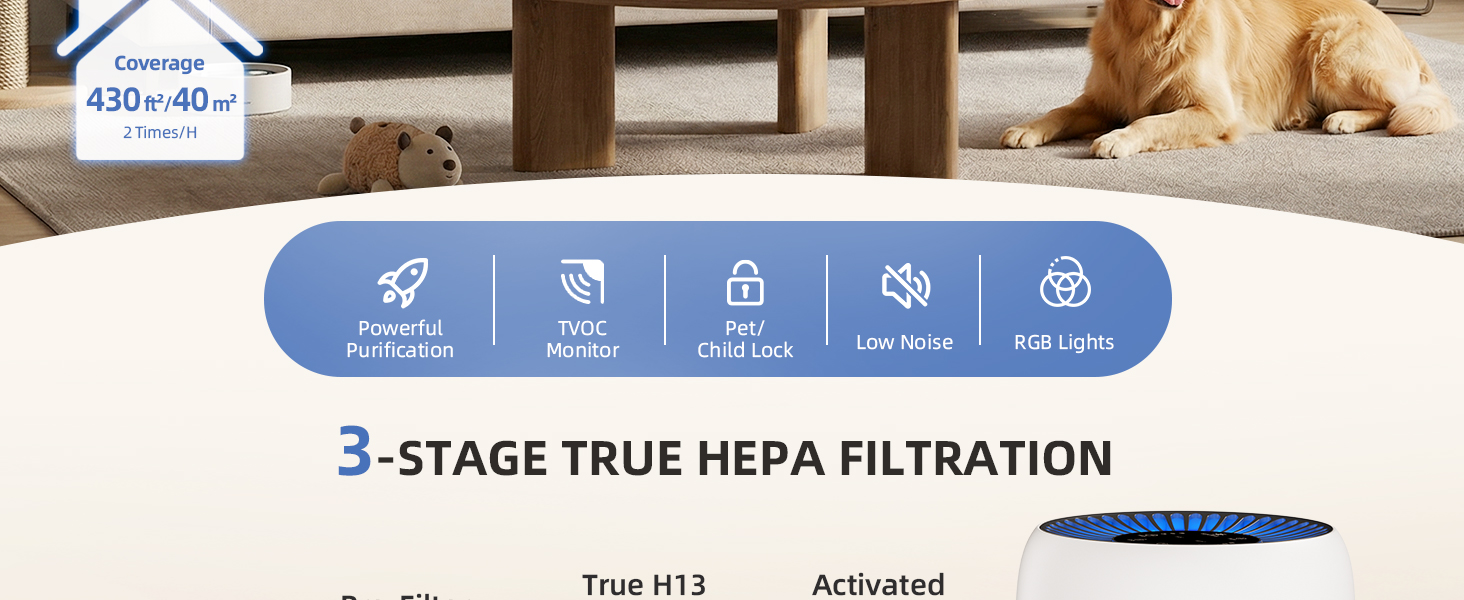Click the large blue number 3
Viewport: 1464px width, 600px height.
(x=355, y=452)
